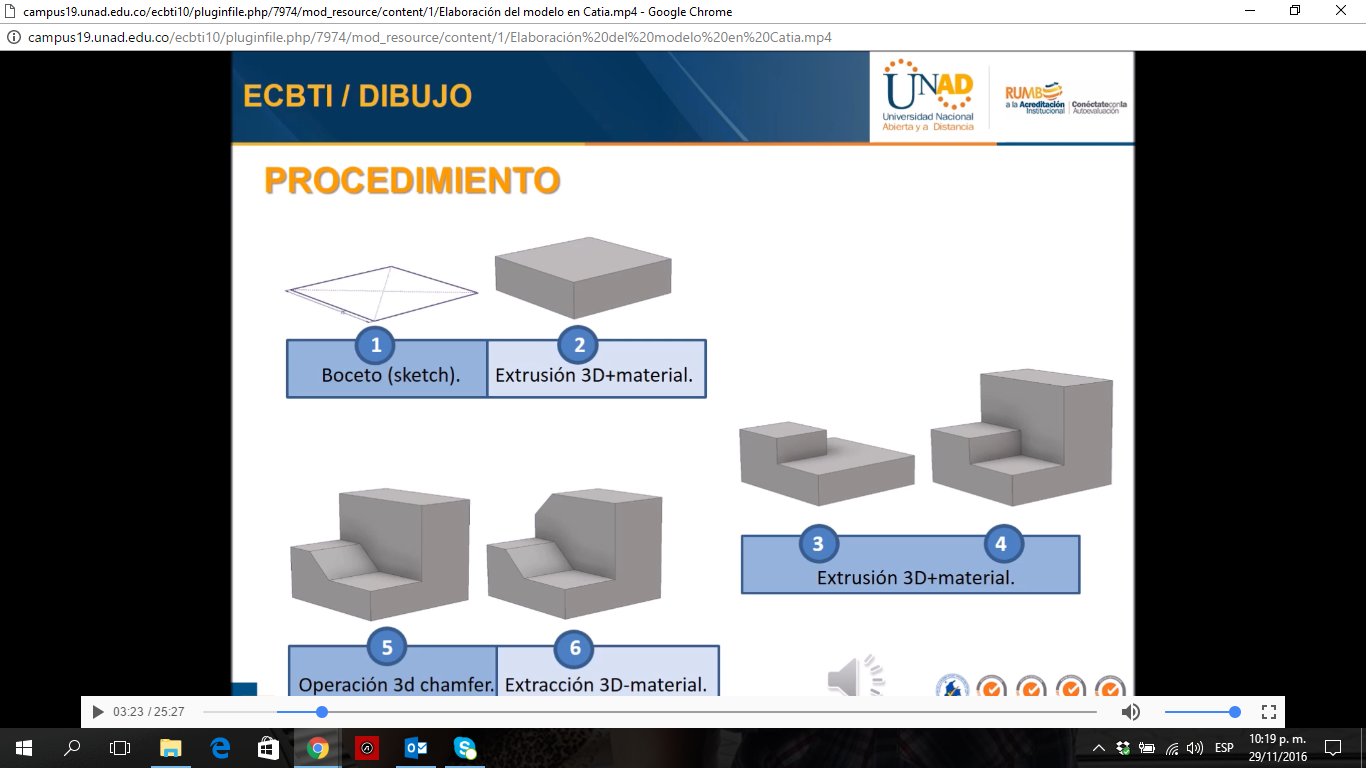The image size is (1366, 768).
Task: Open File Explorer from taskbar
Action: (171, 747)
